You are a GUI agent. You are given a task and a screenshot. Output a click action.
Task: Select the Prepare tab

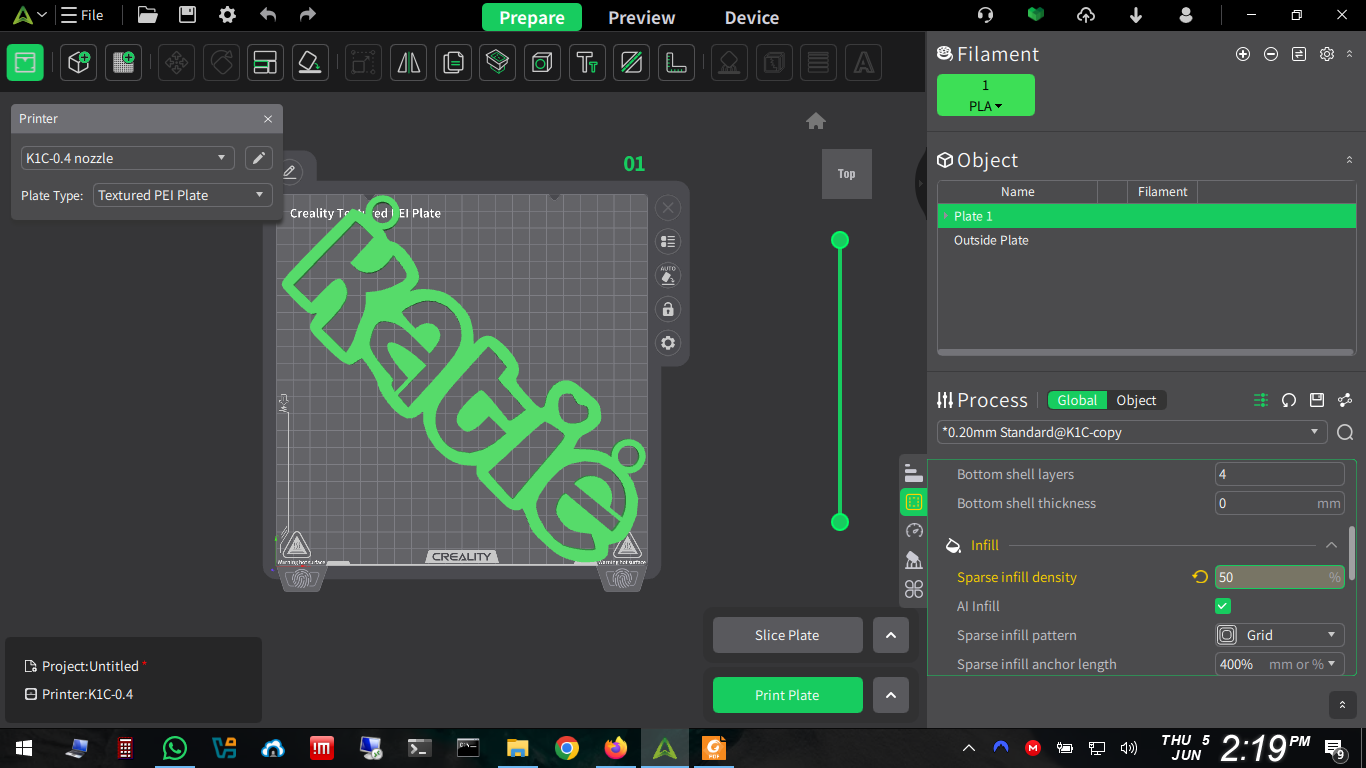click(x=532, y=18)
